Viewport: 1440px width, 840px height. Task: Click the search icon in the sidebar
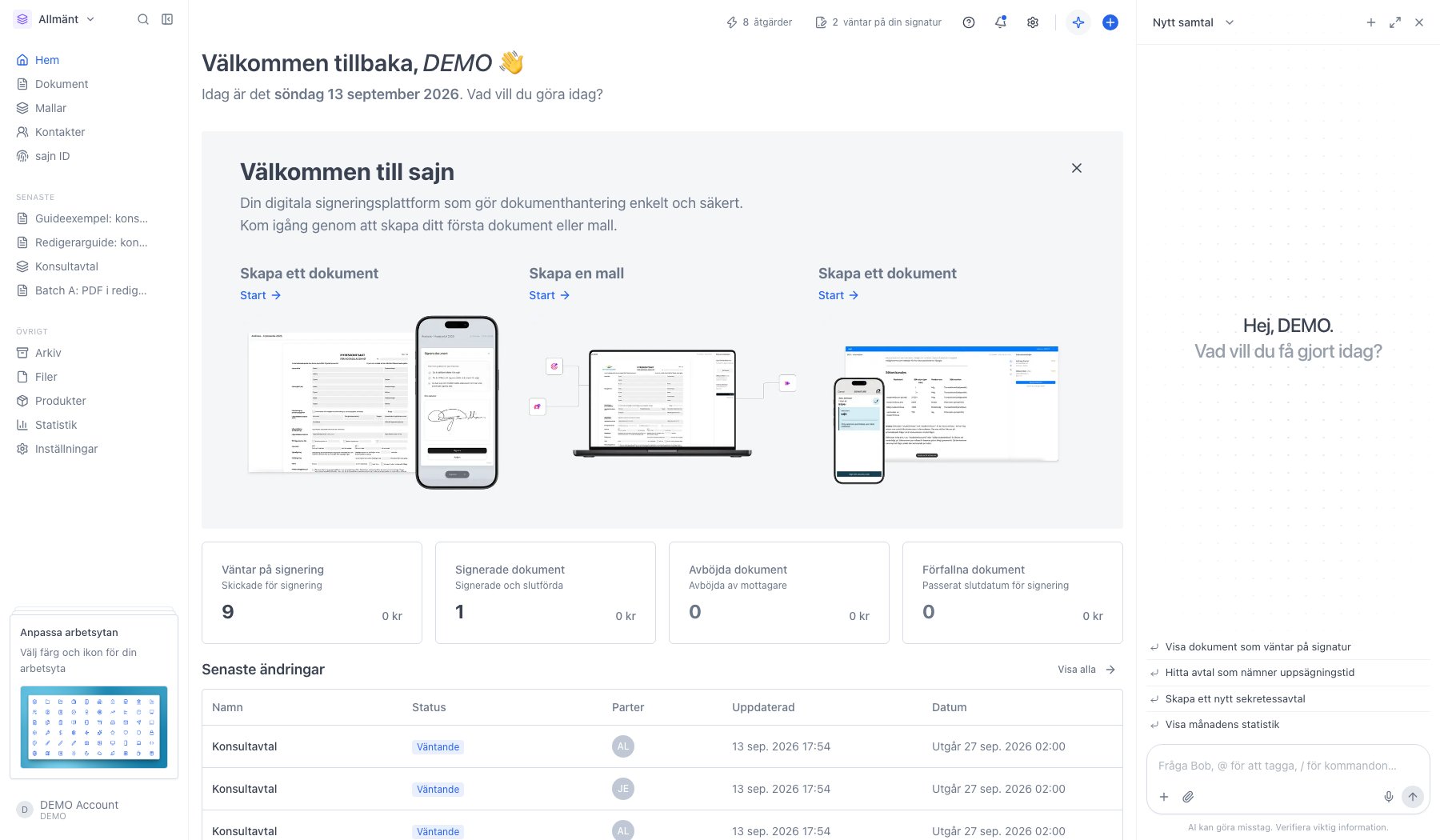click(x=143, y=19)
